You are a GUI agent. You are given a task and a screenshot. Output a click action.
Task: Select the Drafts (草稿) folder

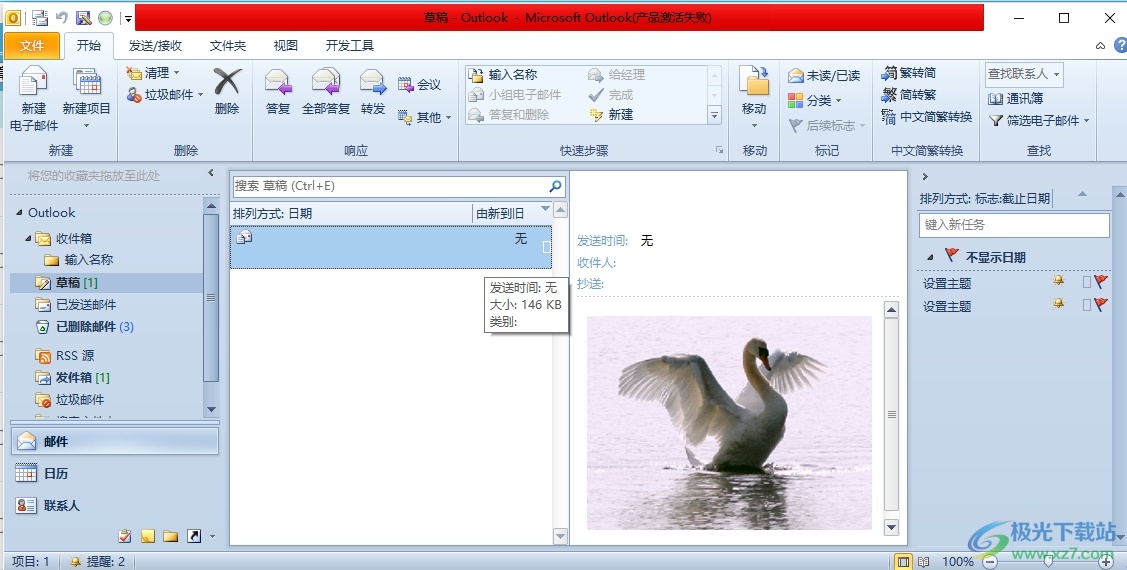[106, 282]
